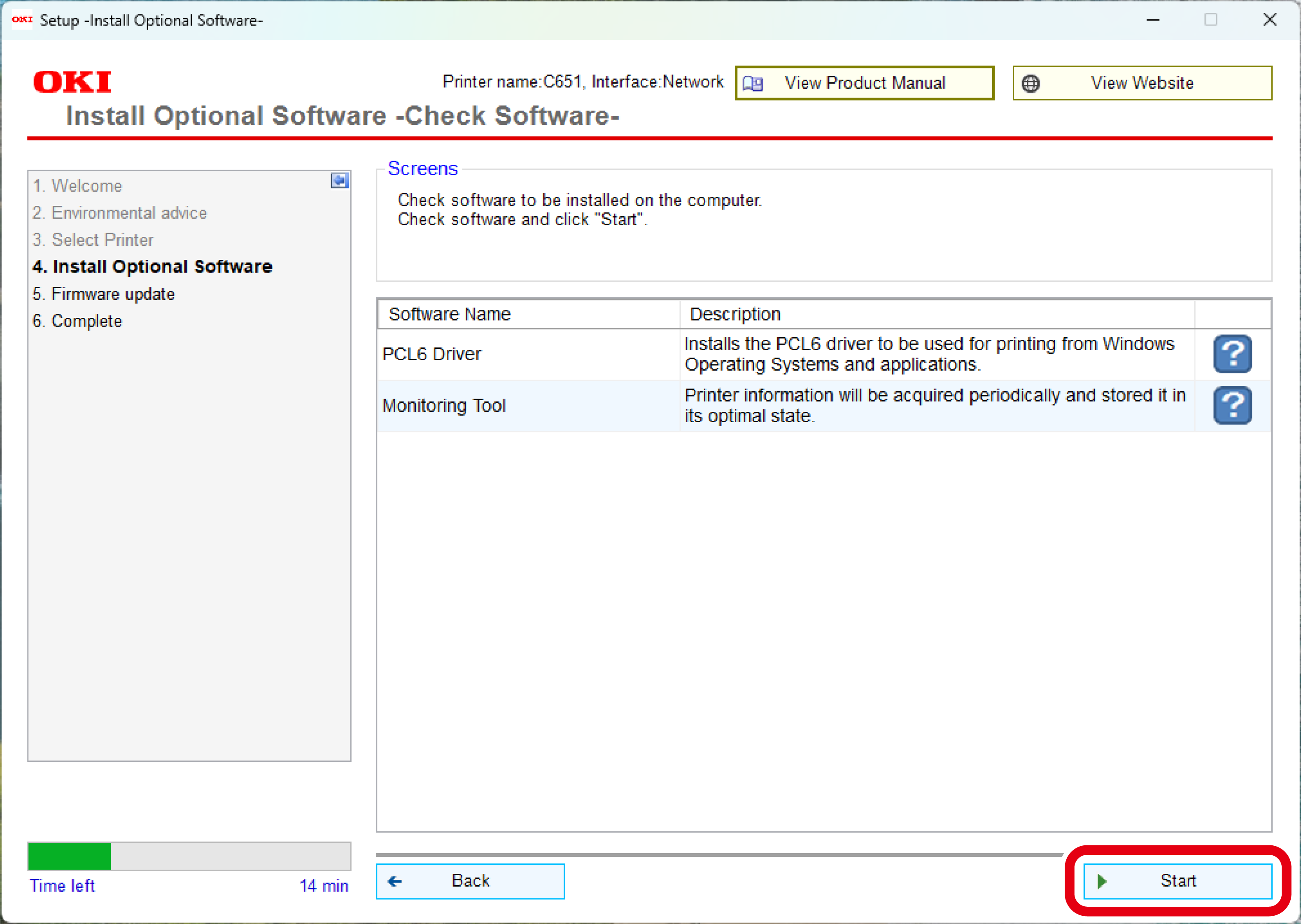Screen dimensions: 1301x924
Task: Go Back to the previous step
Action: point(470,881)
